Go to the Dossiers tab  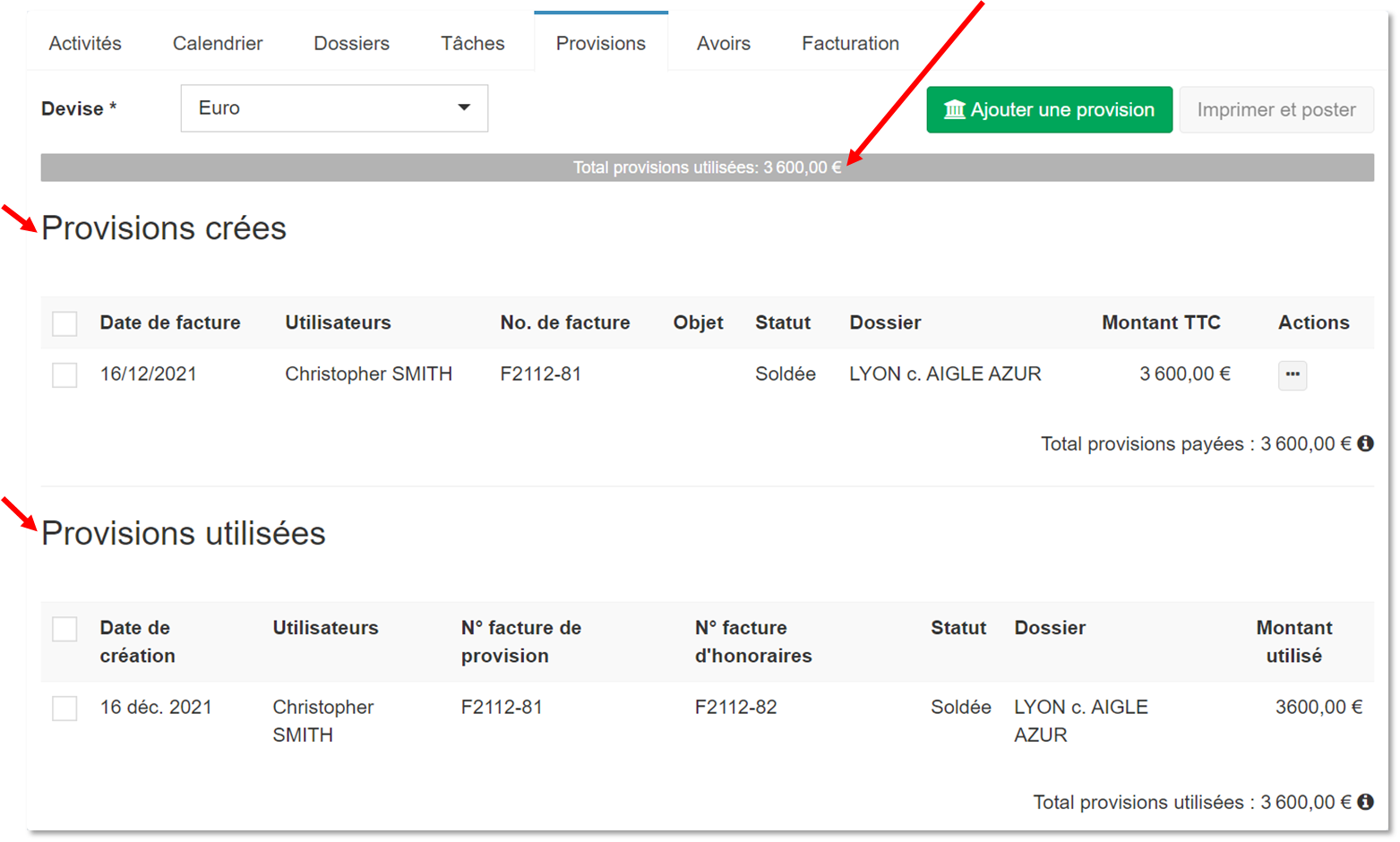coord(351,43)
